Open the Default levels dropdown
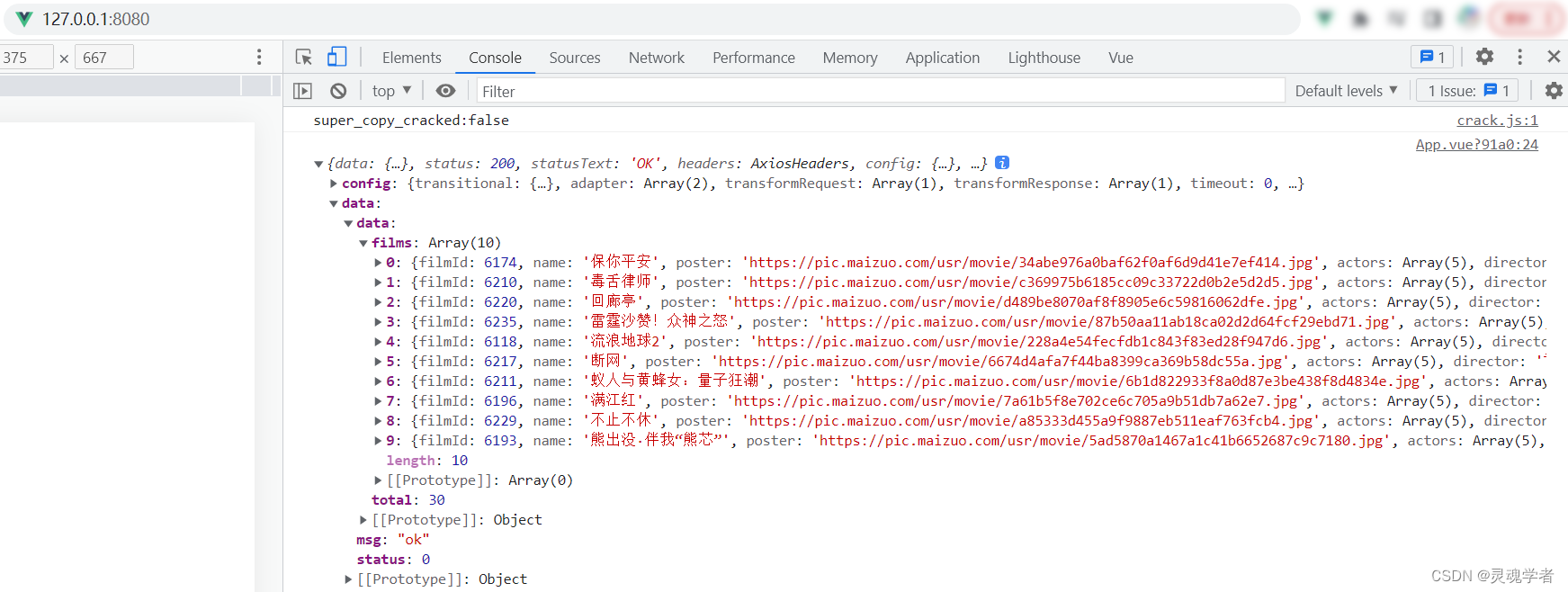This screenshot has height=592, width=1568. (x=1347, y=91)
